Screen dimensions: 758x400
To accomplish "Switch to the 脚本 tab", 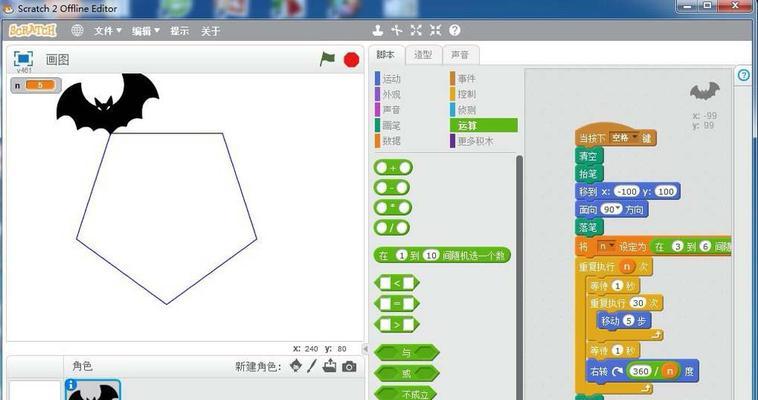I will click(385, 55).
